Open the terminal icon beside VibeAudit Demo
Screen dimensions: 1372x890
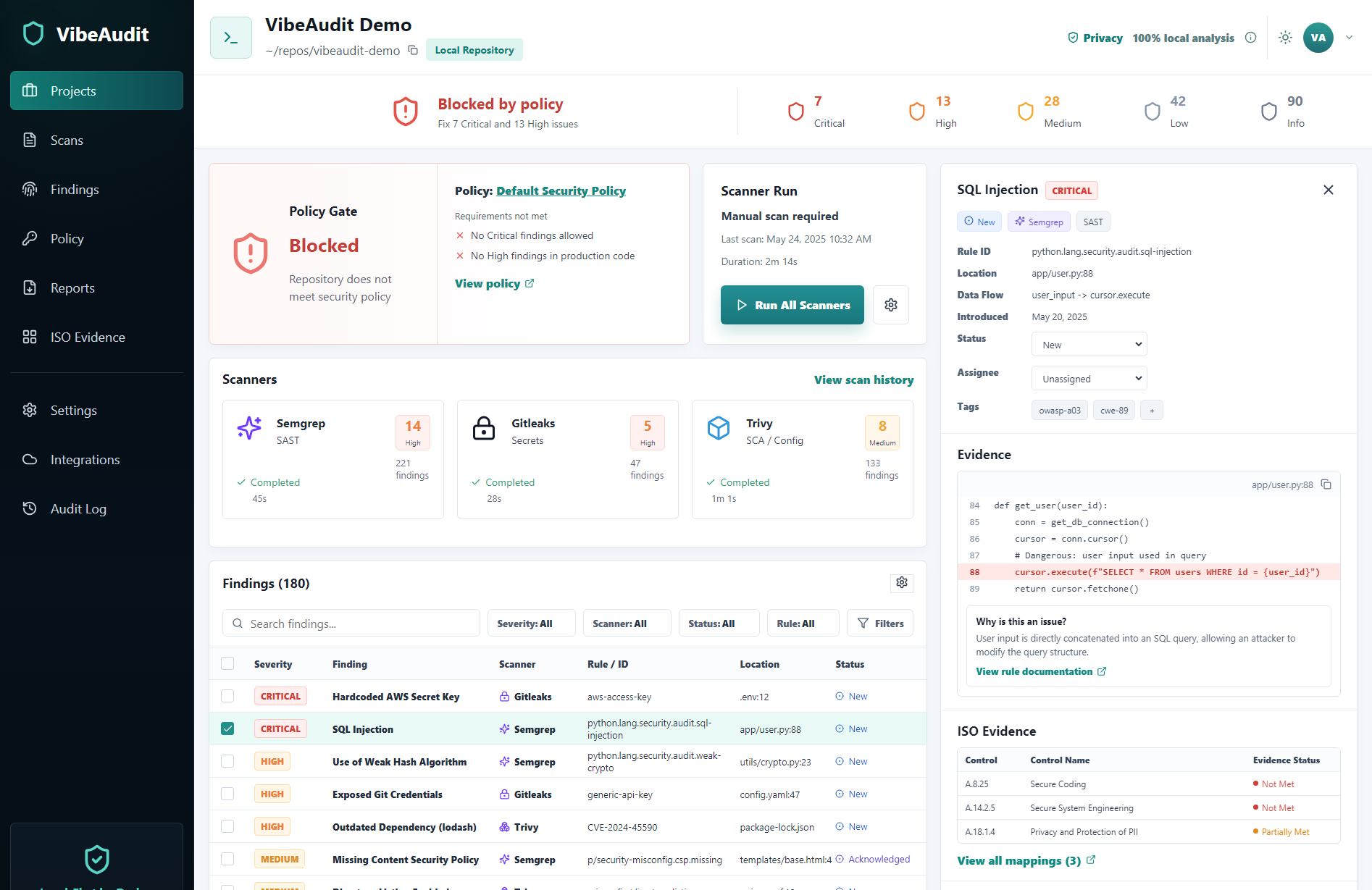(231, 38)
